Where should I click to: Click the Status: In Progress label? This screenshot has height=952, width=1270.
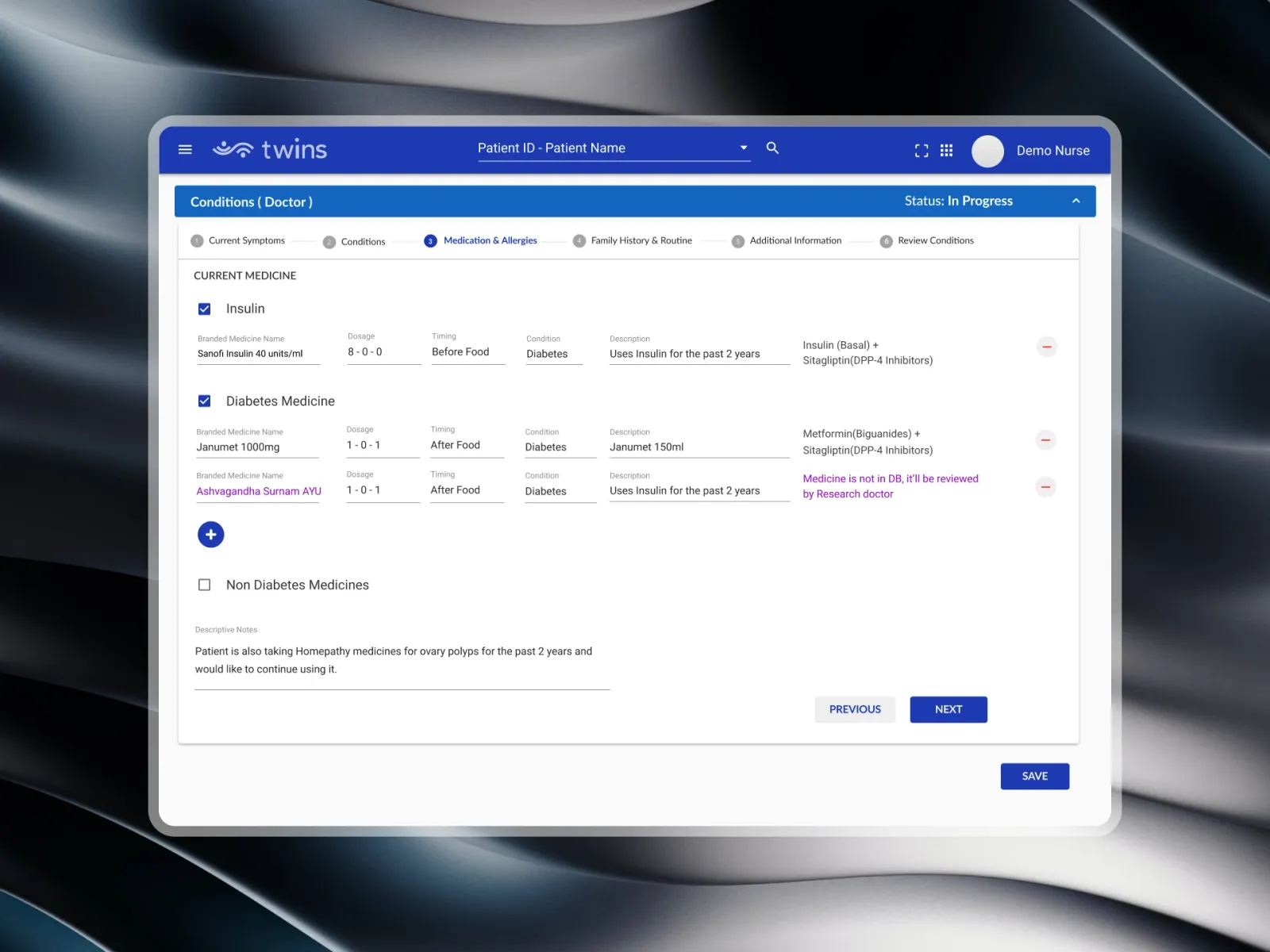click(x=959, y=202)
